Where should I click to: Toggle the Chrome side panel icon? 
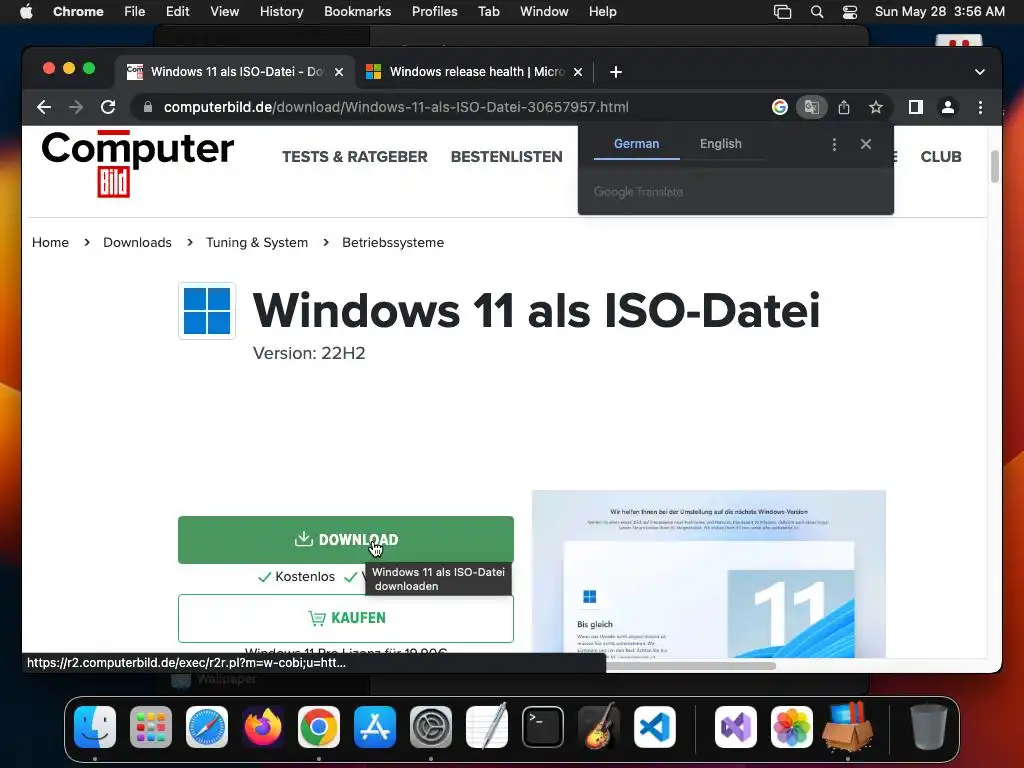click(916, 107)
